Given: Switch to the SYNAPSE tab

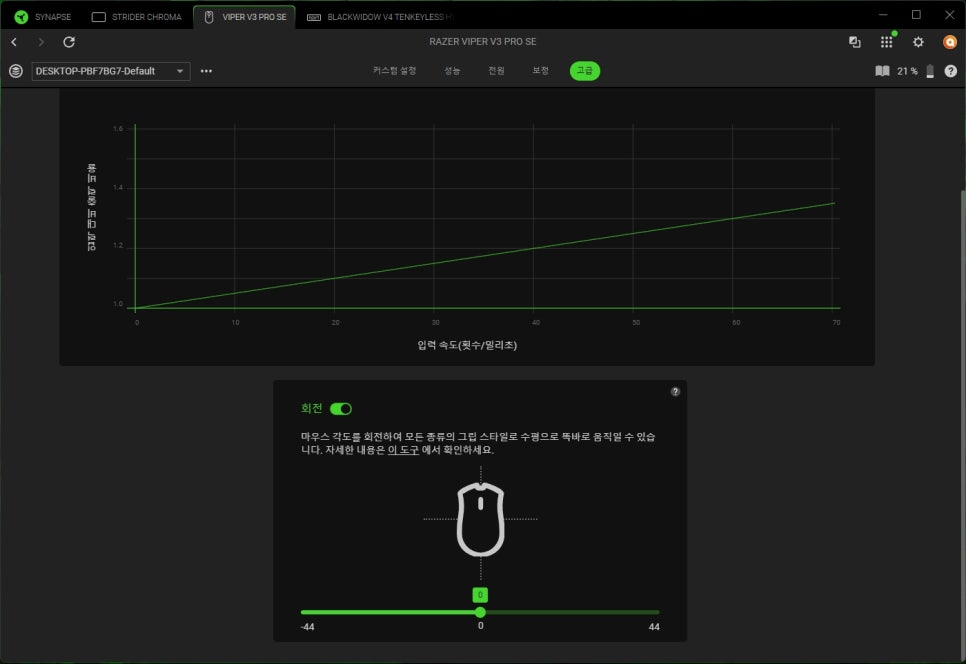Looking at the screenshot, I should [x=43, y=17].
